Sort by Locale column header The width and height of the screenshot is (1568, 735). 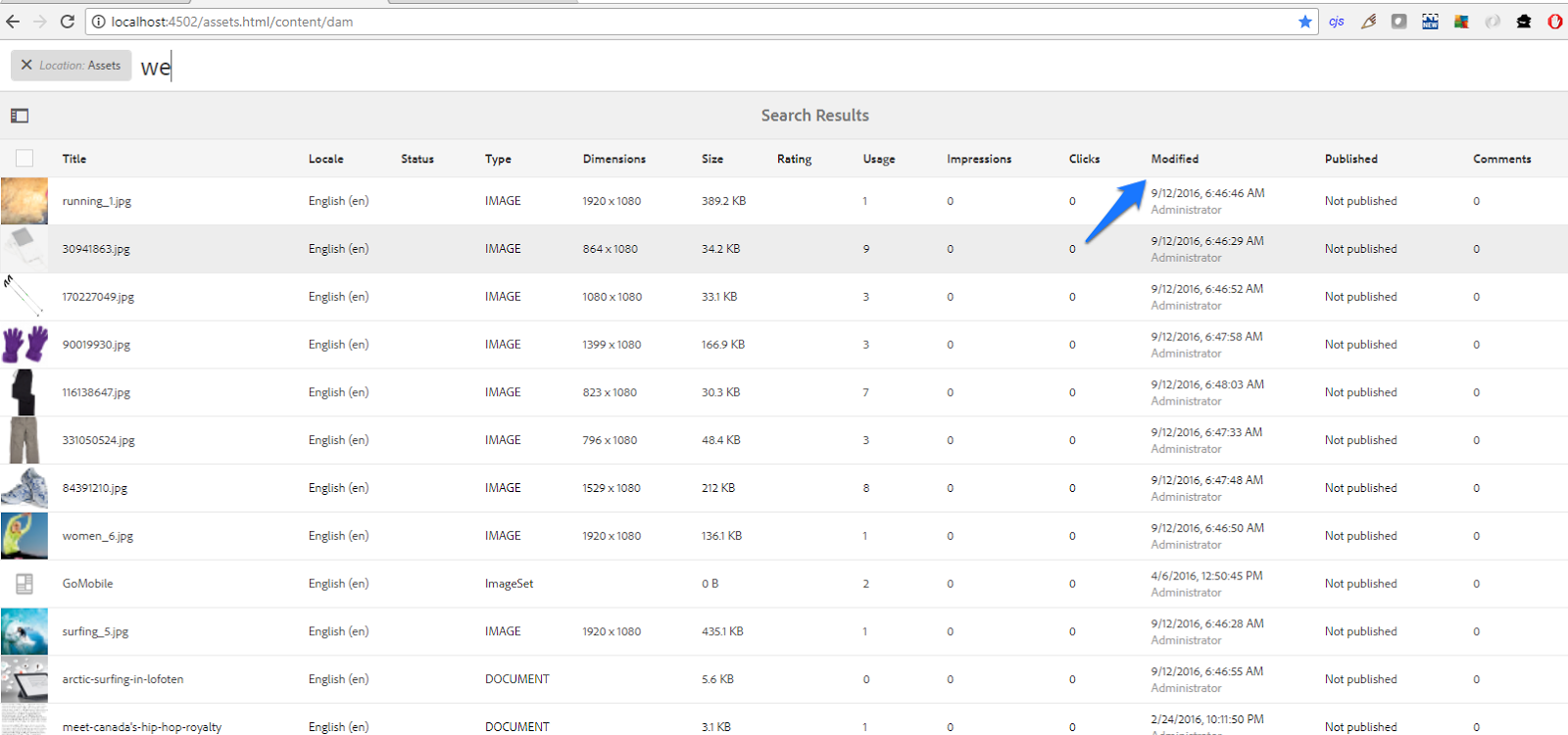point(325,159)
